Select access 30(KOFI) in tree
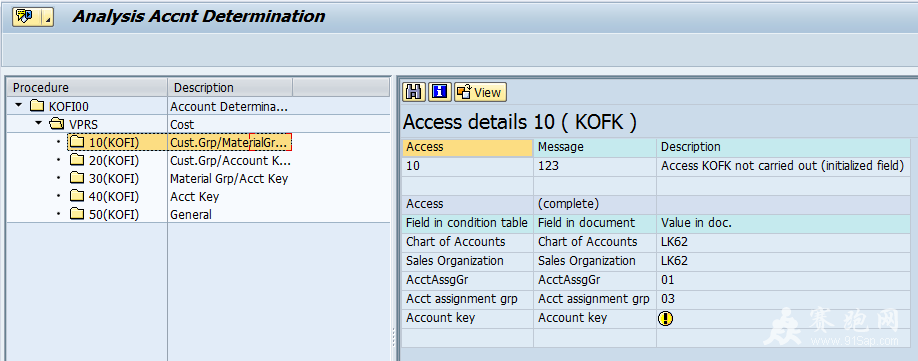Screen dimensions: 918x361 tap(114, 178)
